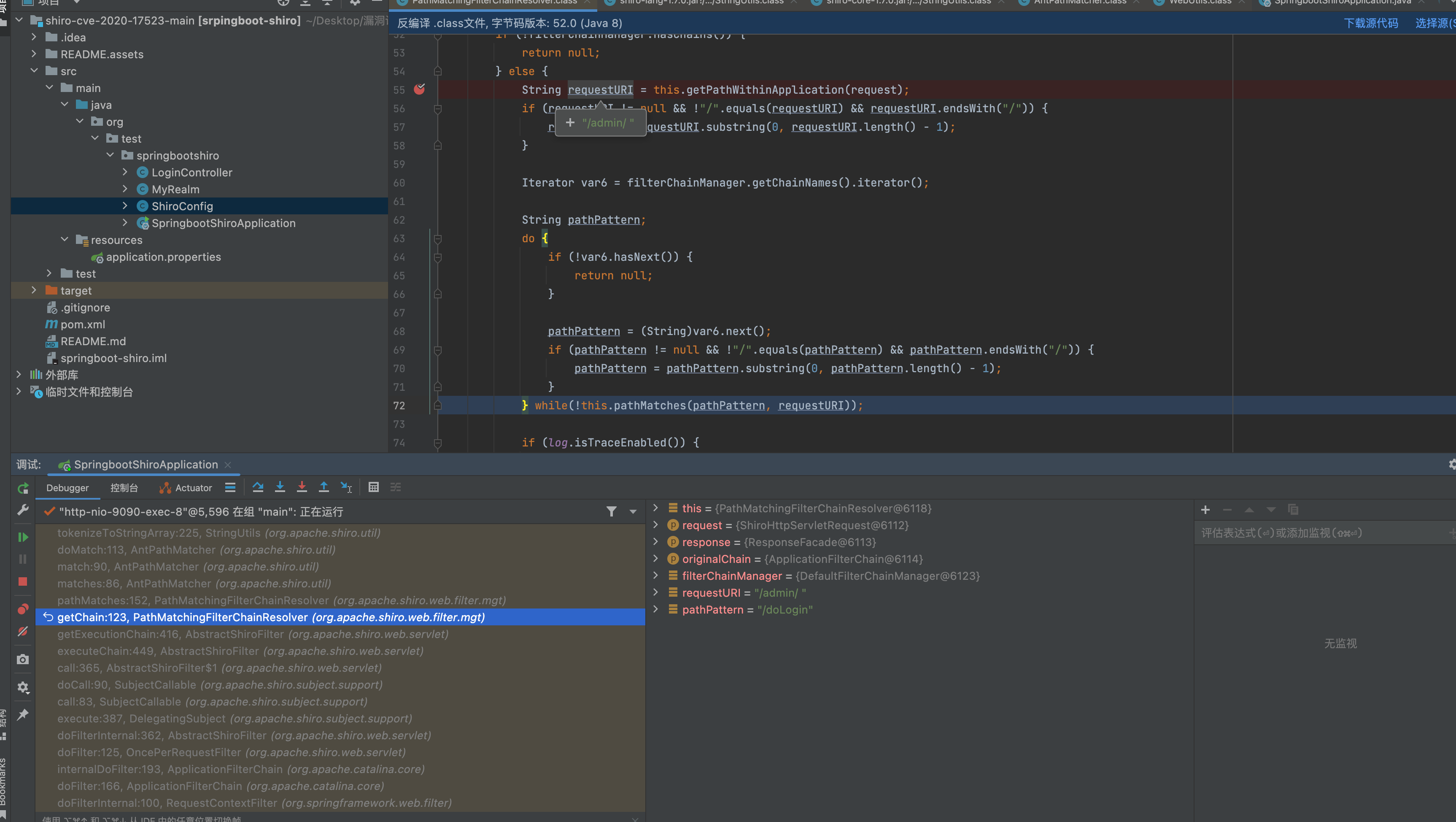Switch to the 控制台 tab

tap(124, 487)
